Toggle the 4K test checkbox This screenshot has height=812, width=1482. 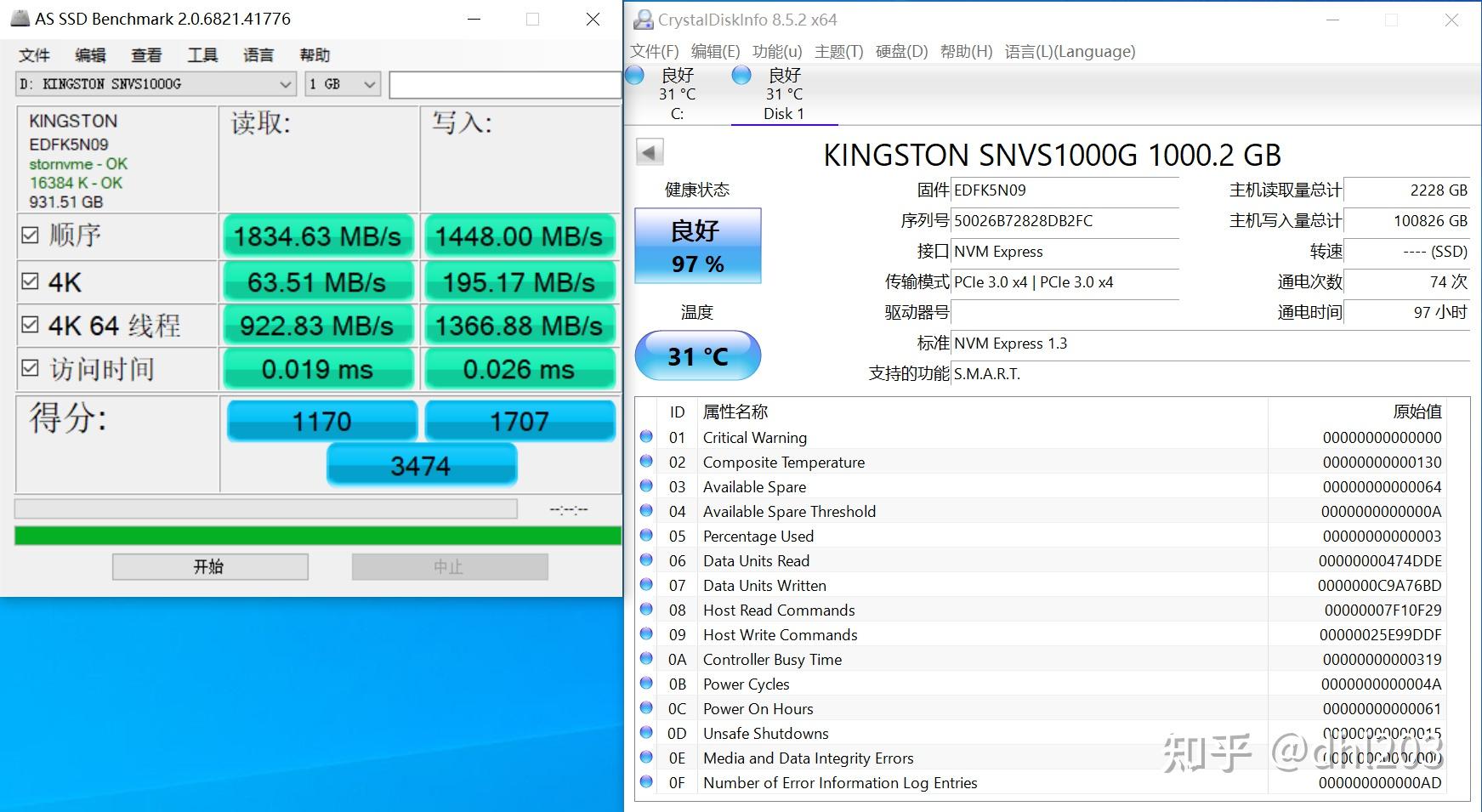30,281
